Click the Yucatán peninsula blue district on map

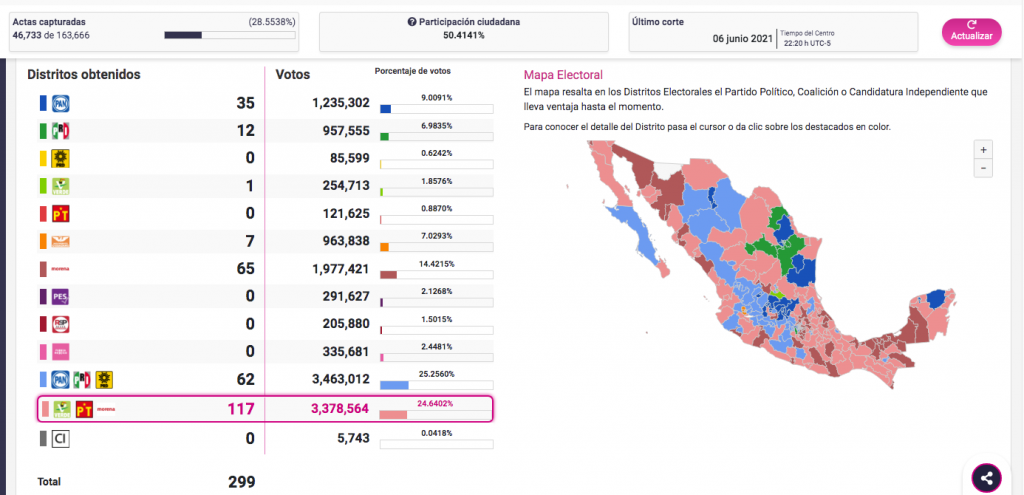coord(937,299)
